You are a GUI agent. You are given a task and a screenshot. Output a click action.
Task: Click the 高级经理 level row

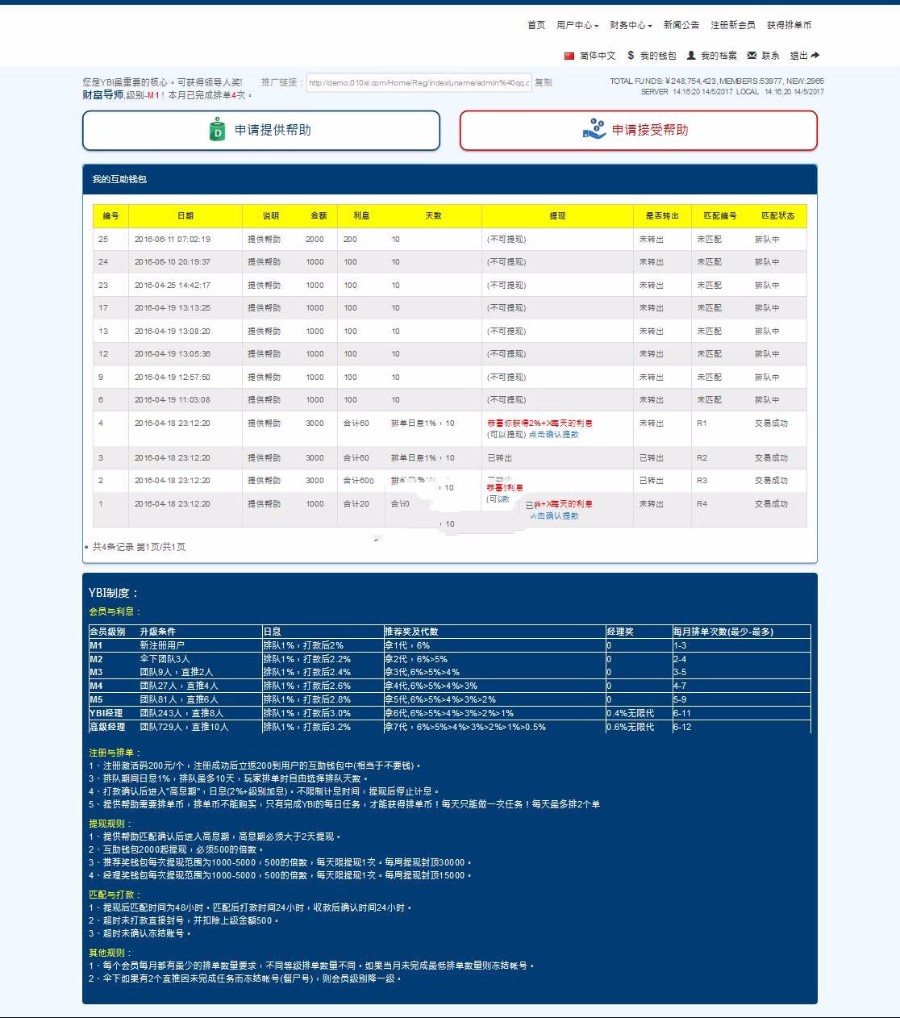(x=449, y=727)
